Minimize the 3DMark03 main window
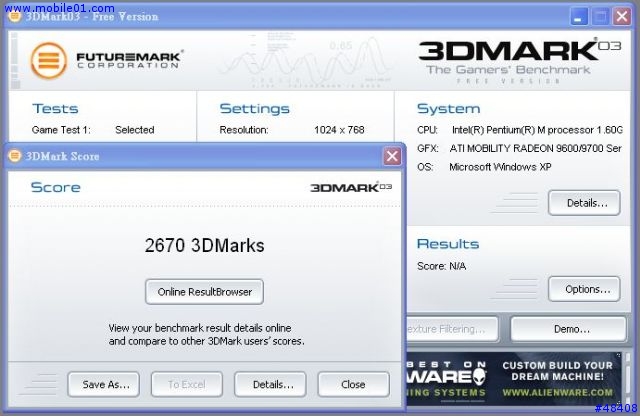Viewport: 640px width, 416px height. point(579,17)
